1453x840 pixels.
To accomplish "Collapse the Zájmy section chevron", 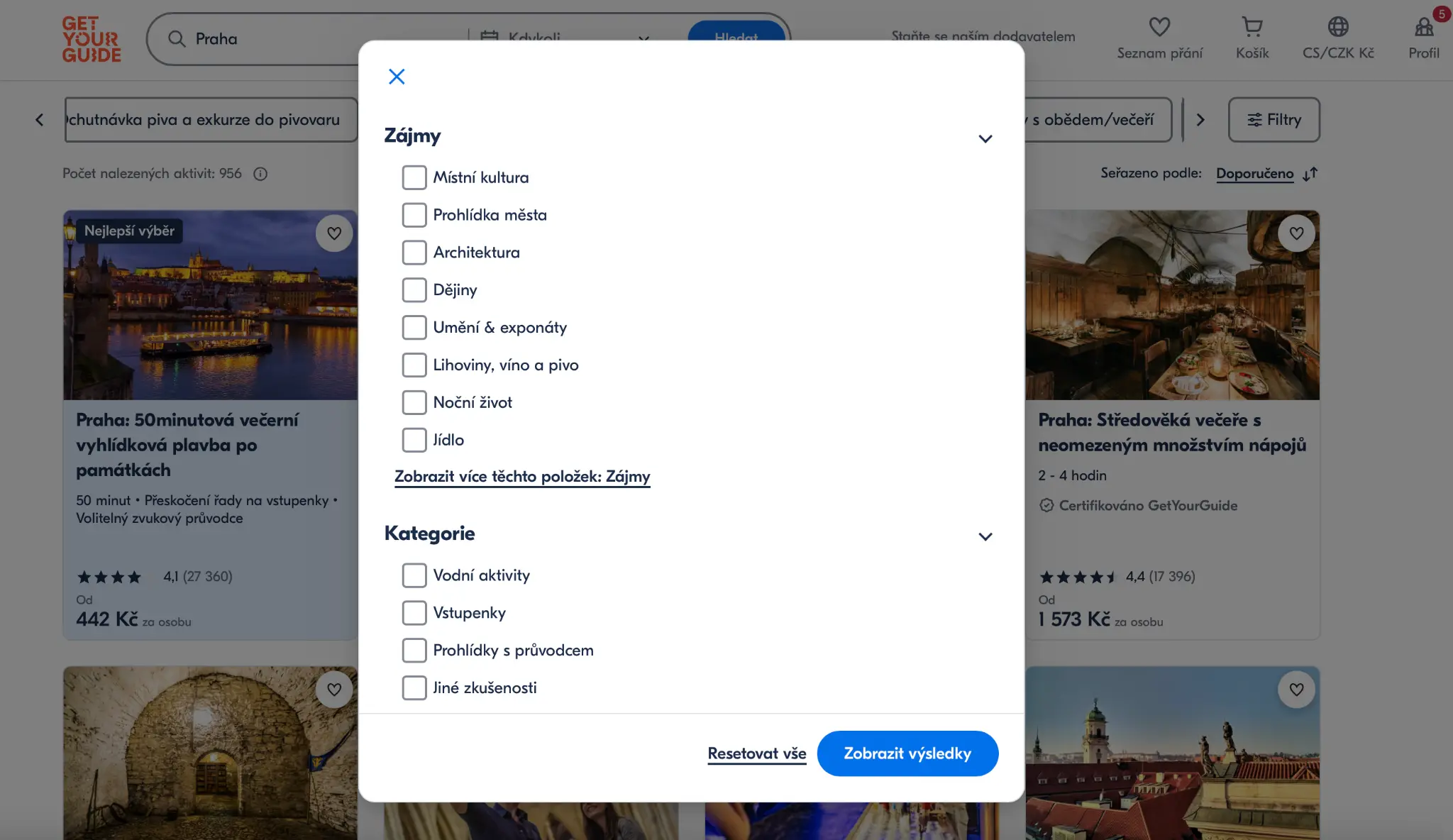I will (985, 138).
